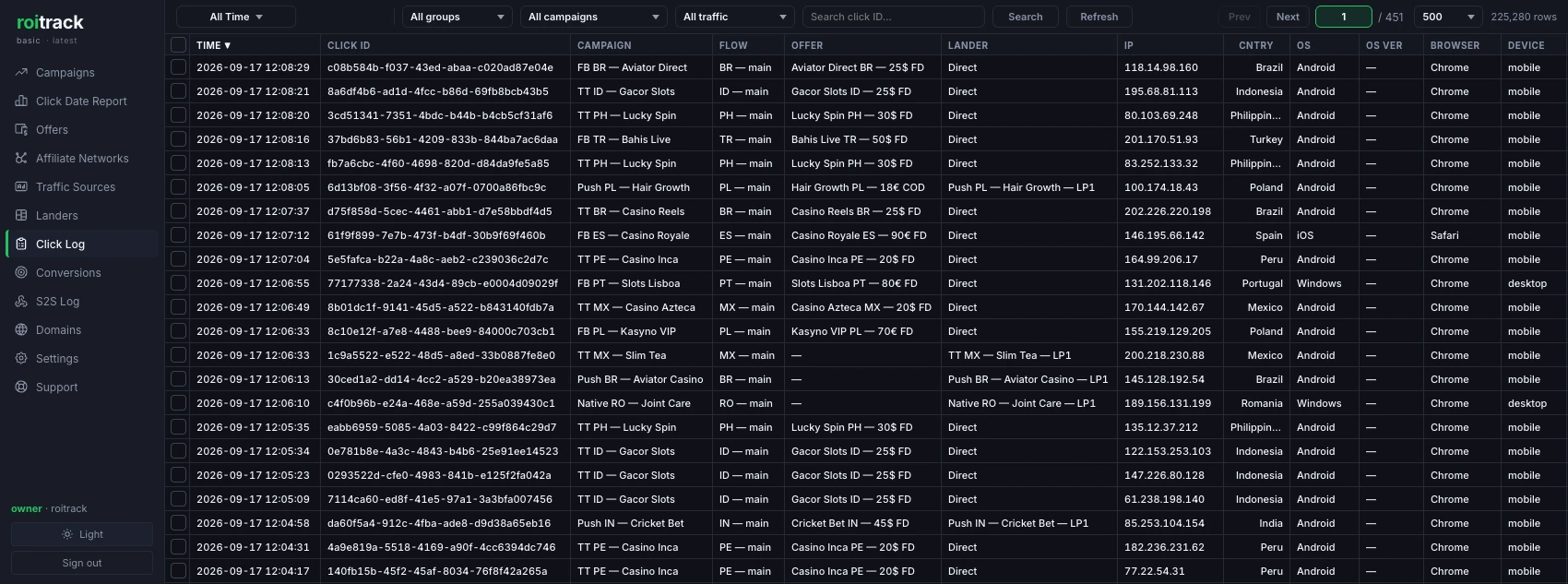Open the 500 rows-per-page dropdown

click(x=1449, y=17)
